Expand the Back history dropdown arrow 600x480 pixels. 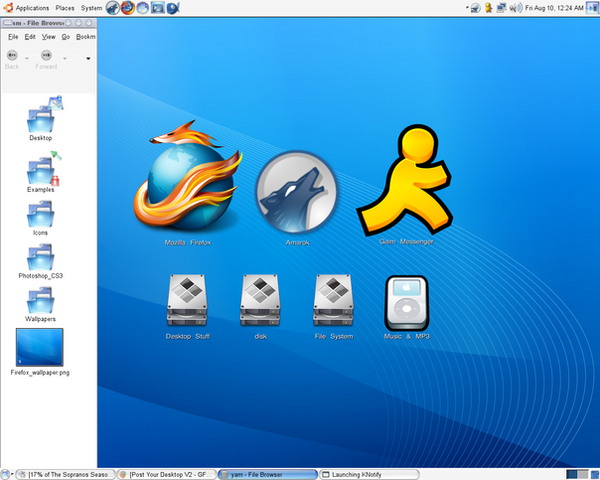27,59
